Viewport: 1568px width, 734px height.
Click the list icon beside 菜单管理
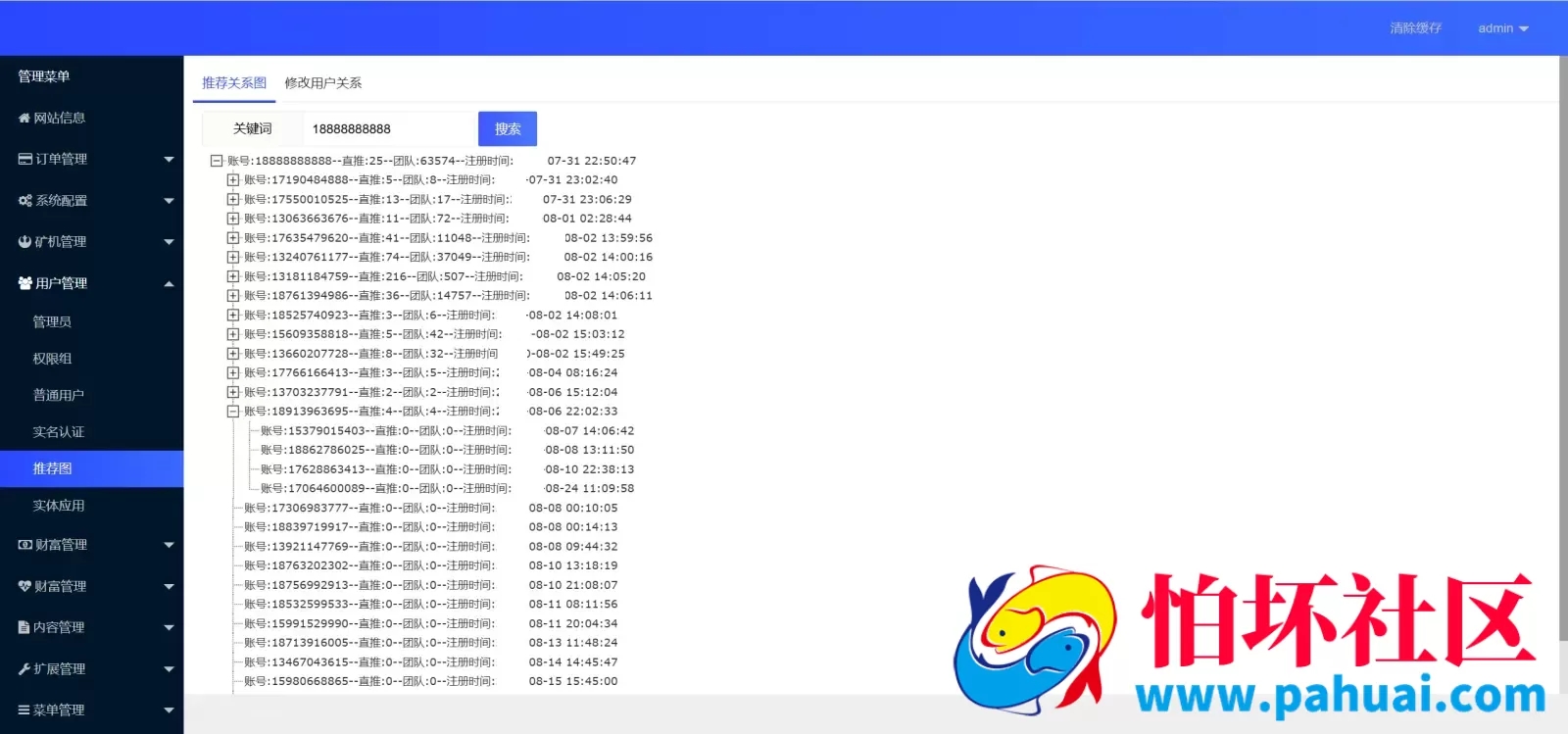[x=24, y=710]
